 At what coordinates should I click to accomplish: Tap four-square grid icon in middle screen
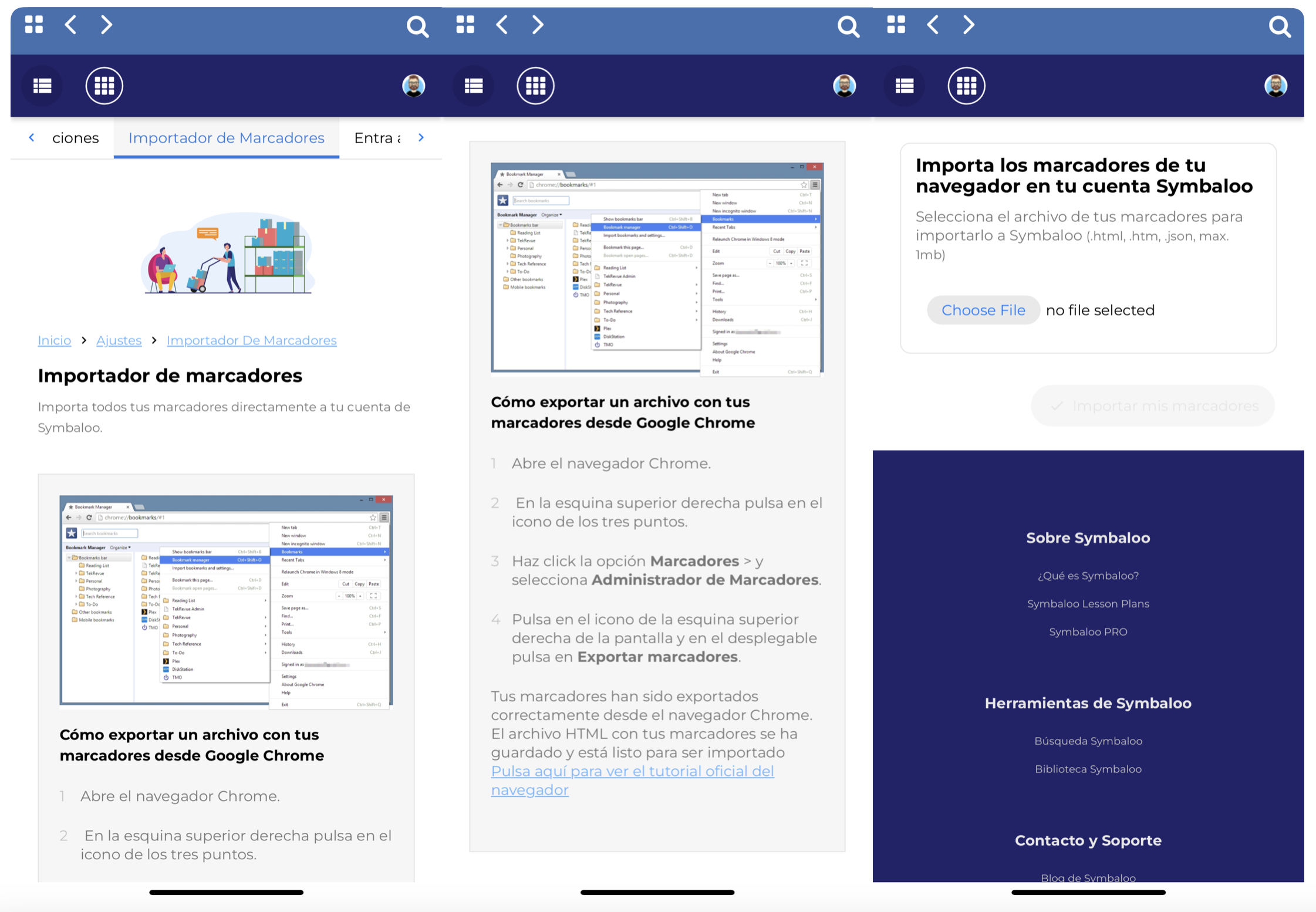[465, 25]
